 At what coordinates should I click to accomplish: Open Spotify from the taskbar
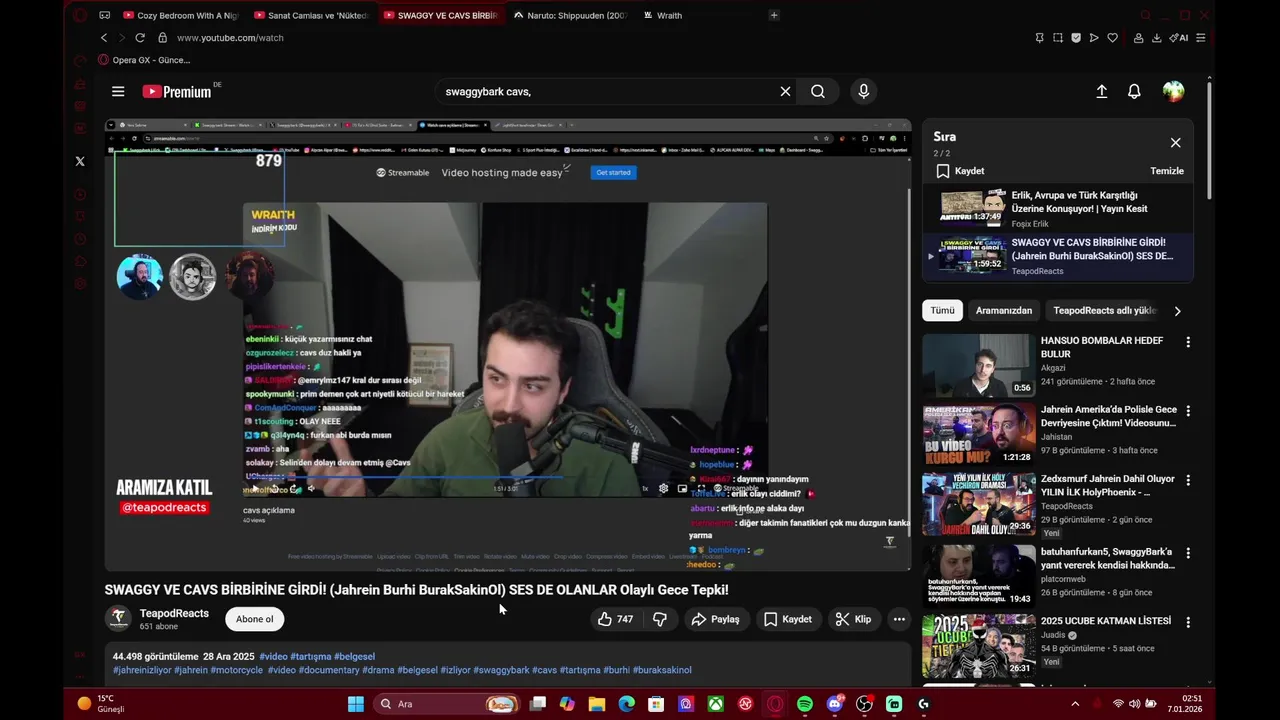coord(805,704)
